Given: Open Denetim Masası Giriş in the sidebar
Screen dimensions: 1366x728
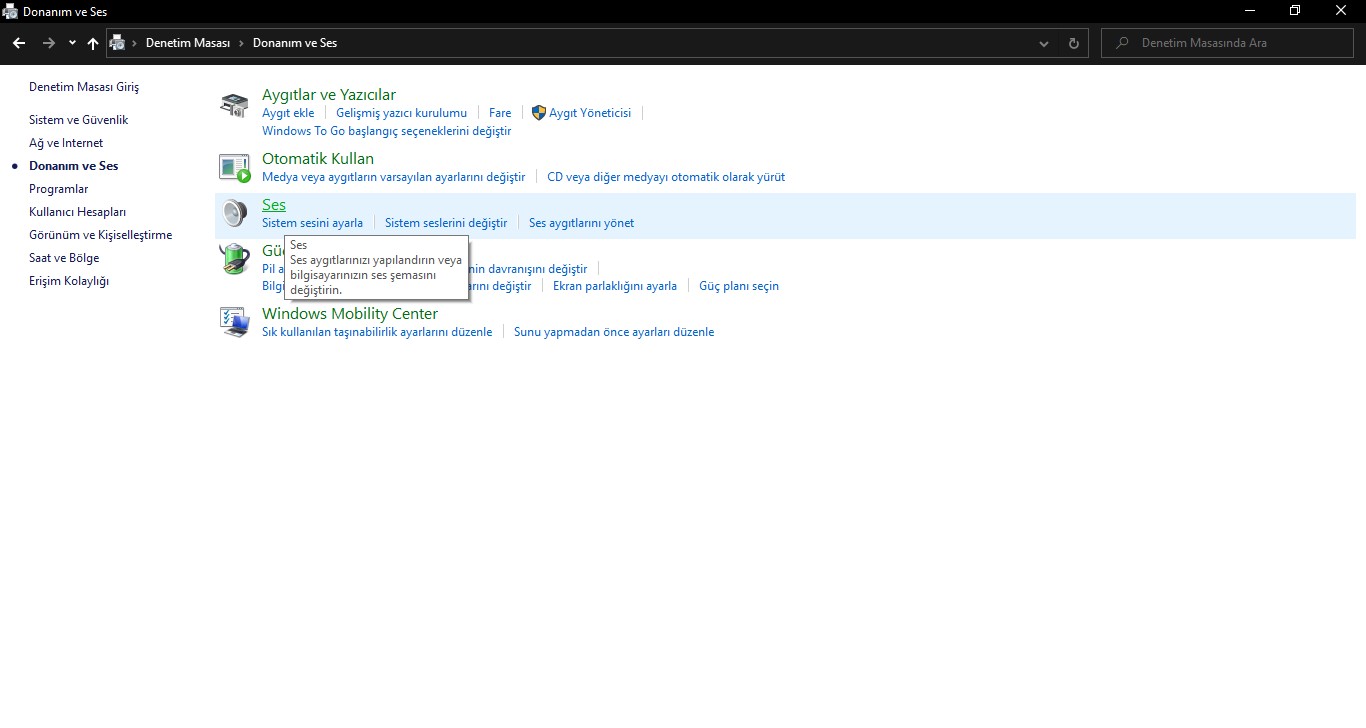Looking at the screenshot, I should point(84,87).
